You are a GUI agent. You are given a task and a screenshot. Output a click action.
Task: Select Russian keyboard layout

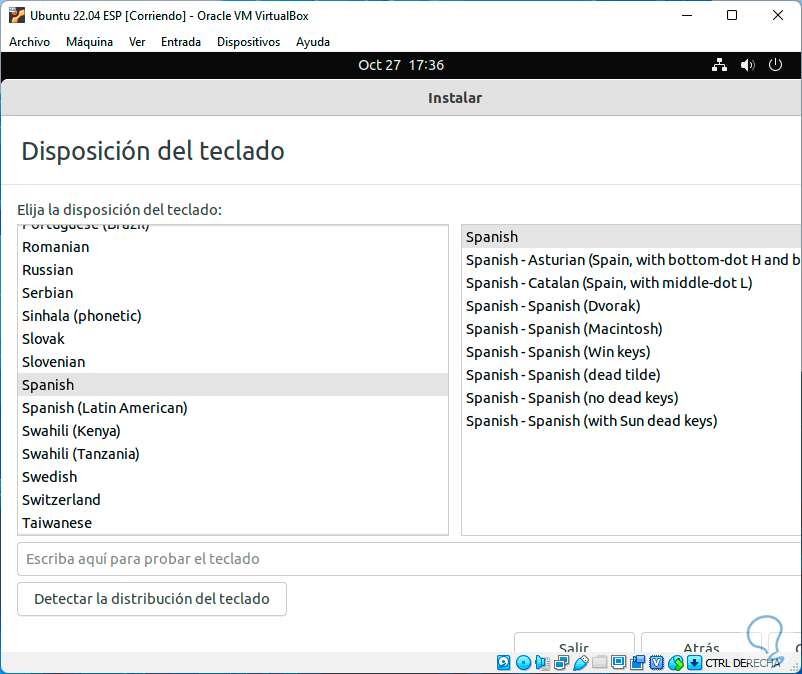click(x=233, y=270)
